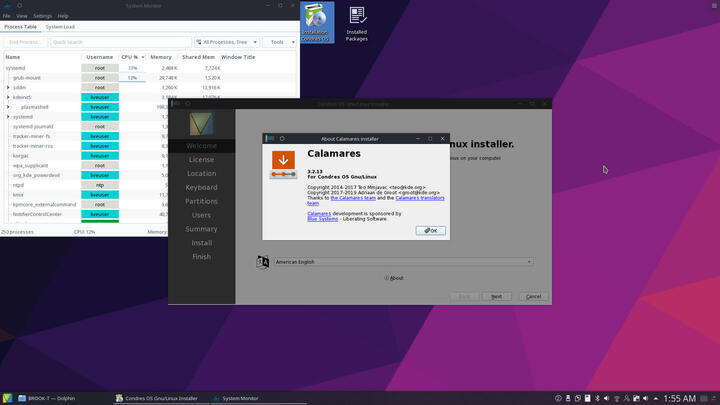Click the second speaker tray icon
Viewport: 720px width, 405px height.
[x=646, y=398]
